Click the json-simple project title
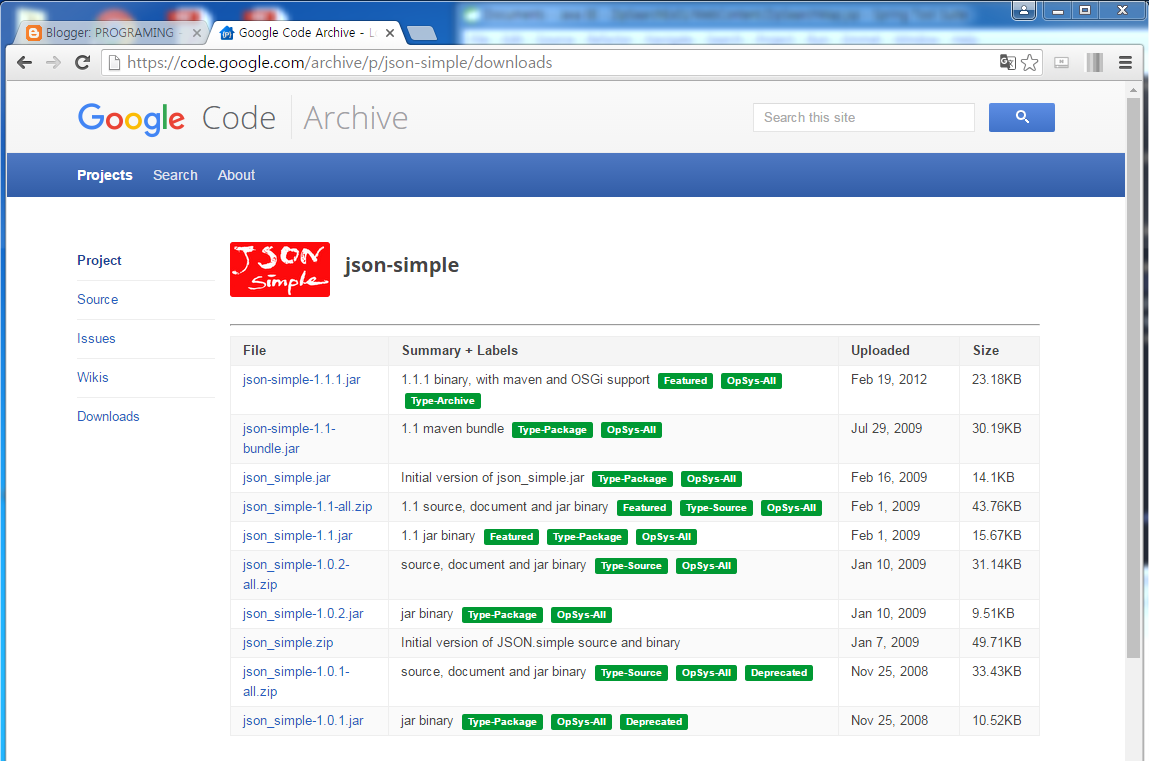The width and height of the screenshot is (1149, 761). [402, 265]
